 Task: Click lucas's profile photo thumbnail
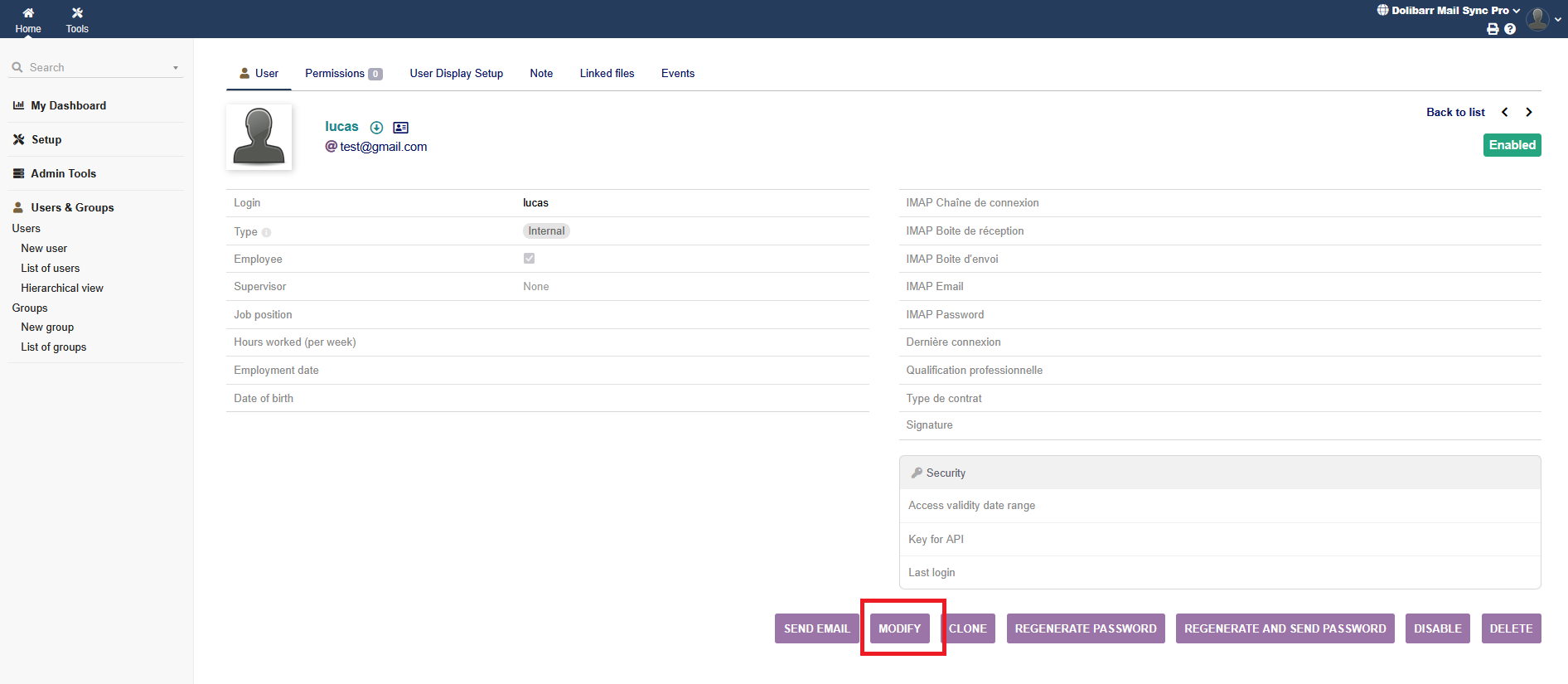coord(259,138)
